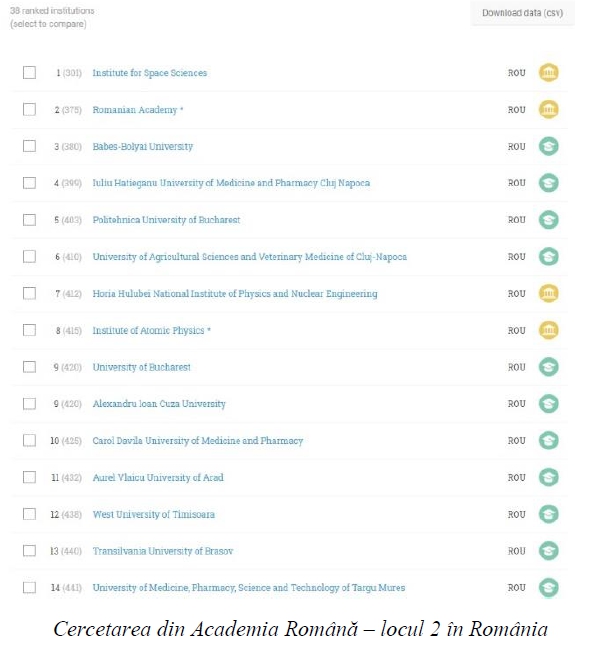This screenshot has width=589, height=645.
Task: Check the Politehnica University of Bucharest box
Action: click(x=29, y=220)
